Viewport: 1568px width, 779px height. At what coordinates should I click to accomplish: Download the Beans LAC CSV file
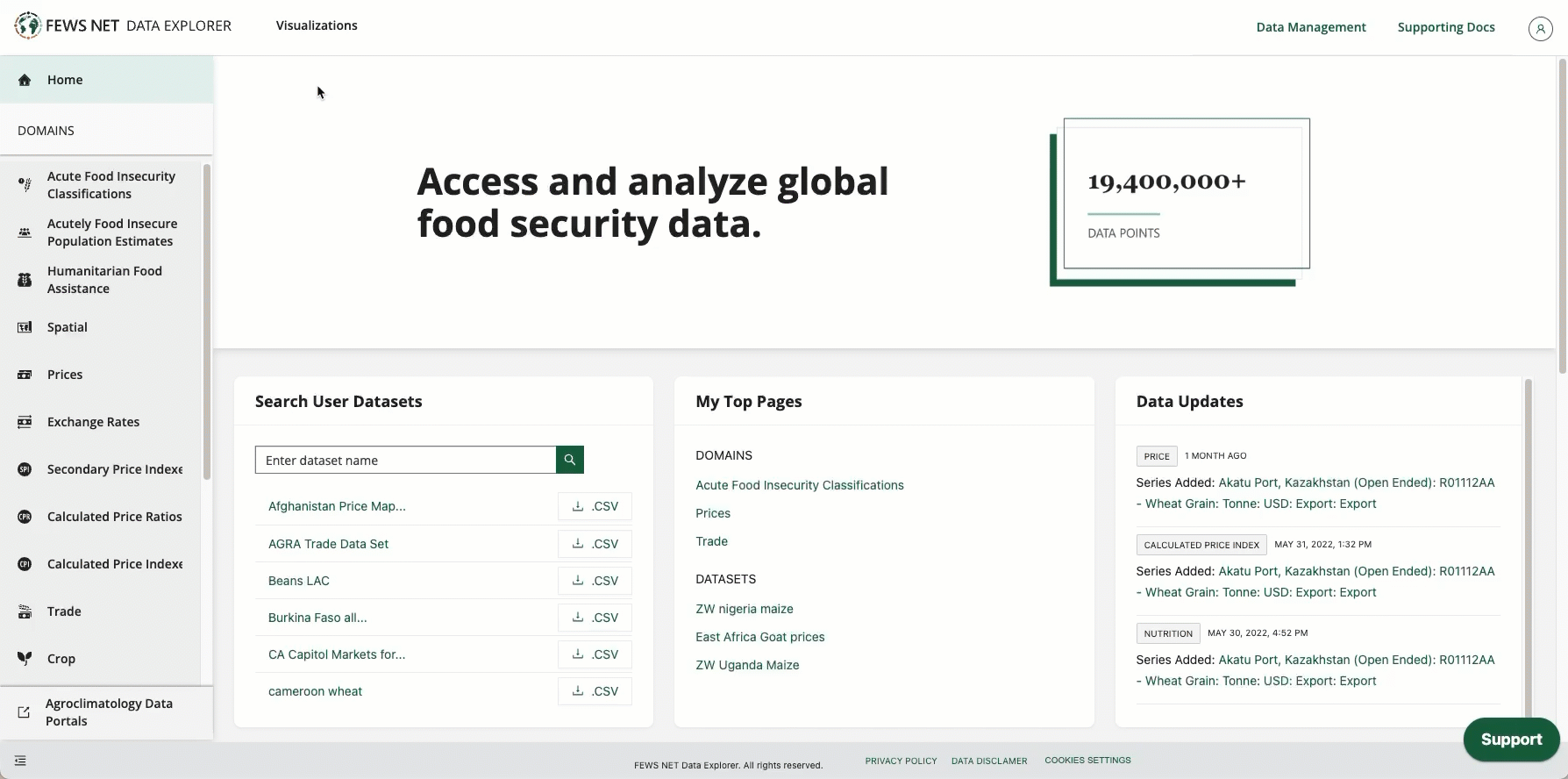[595, 581]
